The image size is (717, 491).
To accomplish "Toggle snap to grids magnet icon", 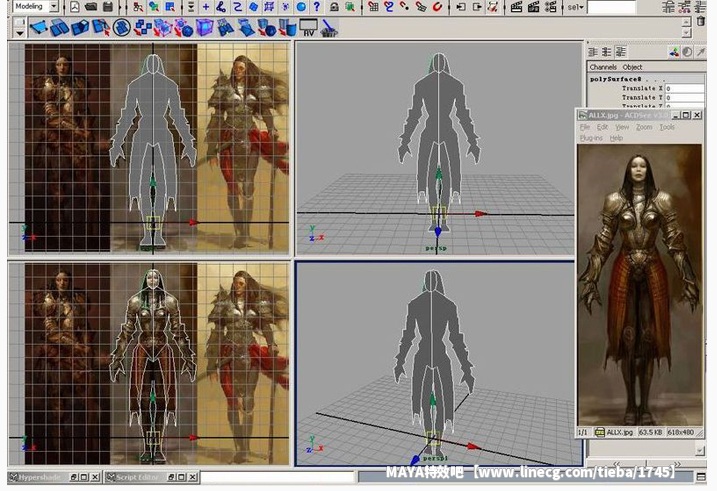I will [x=373, y=6].
